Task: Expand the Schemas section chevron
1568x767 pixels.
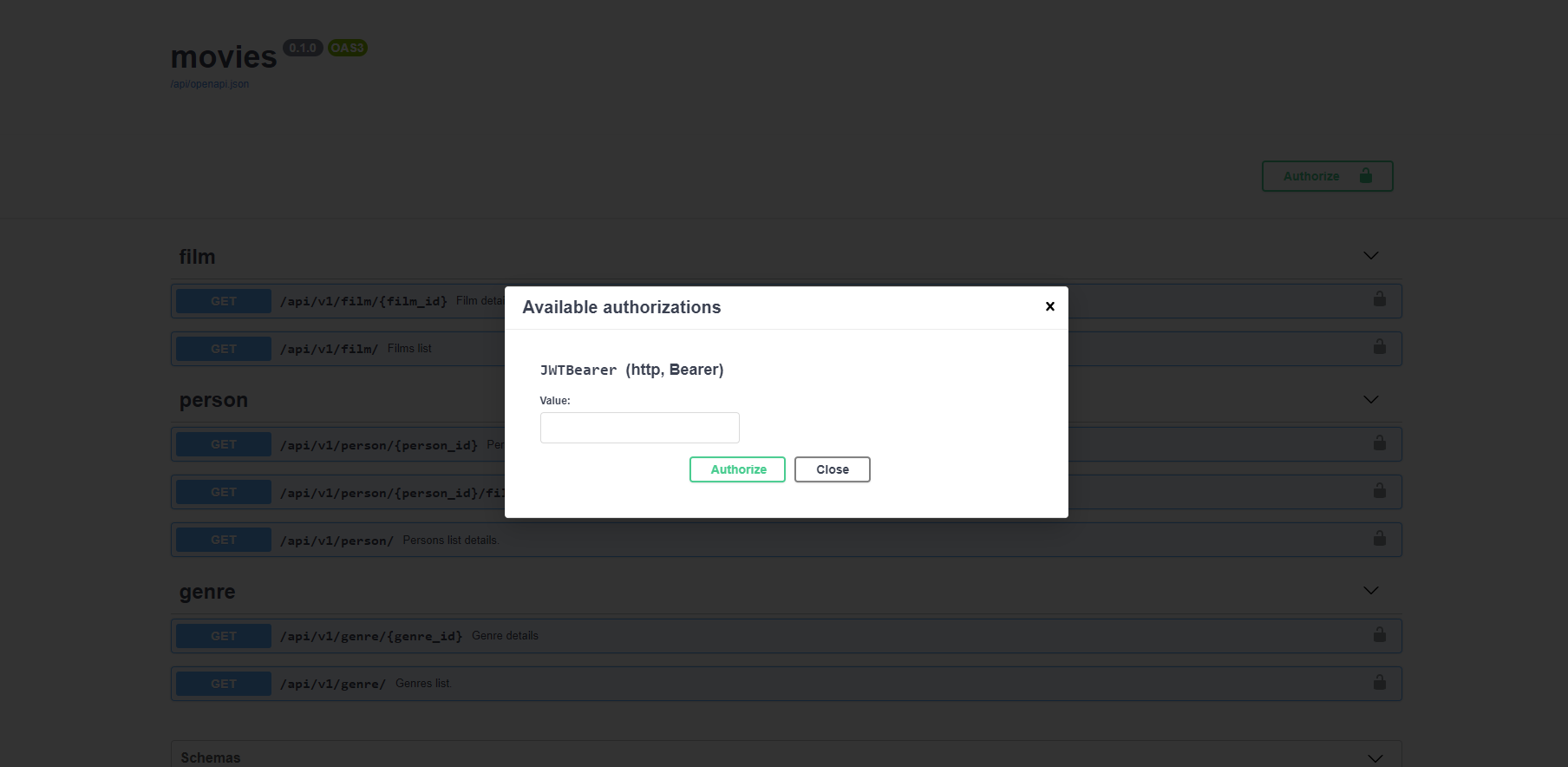Action: click(1375, 758)
